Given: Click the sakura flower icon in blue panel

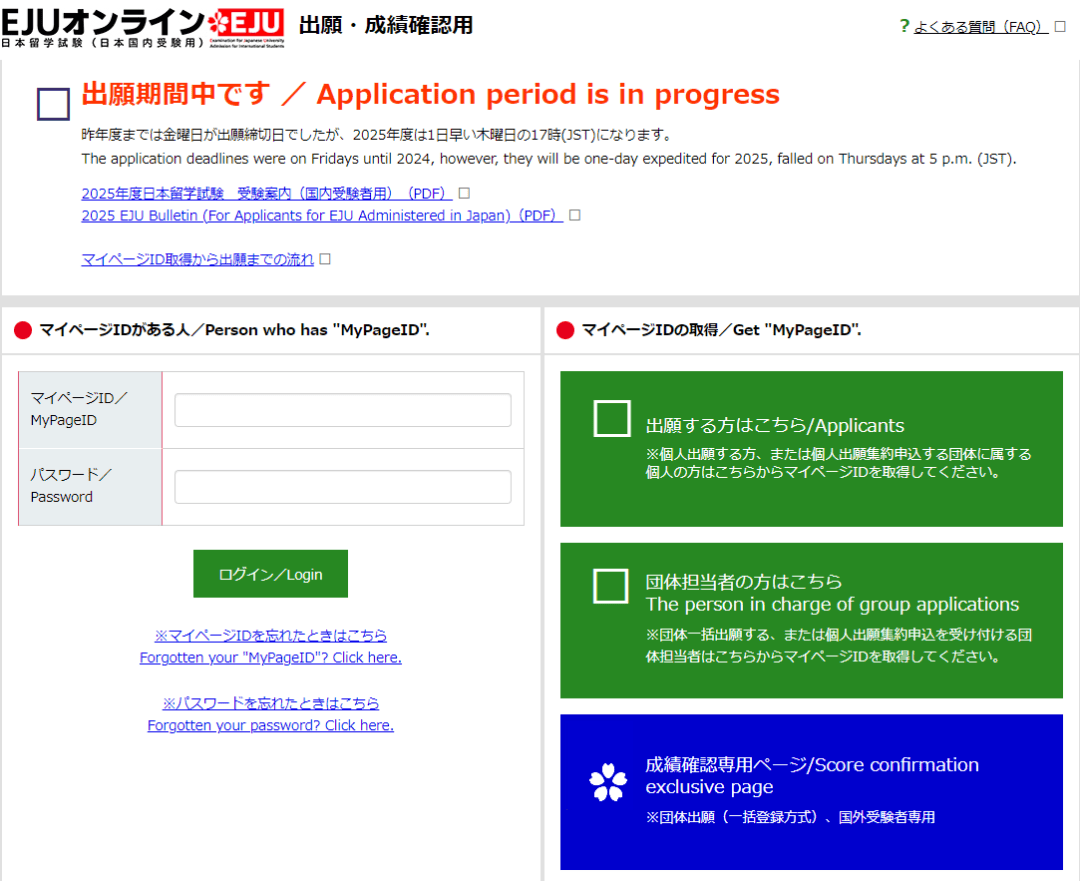Looking at the screenshot, I should tap(608, 782).
